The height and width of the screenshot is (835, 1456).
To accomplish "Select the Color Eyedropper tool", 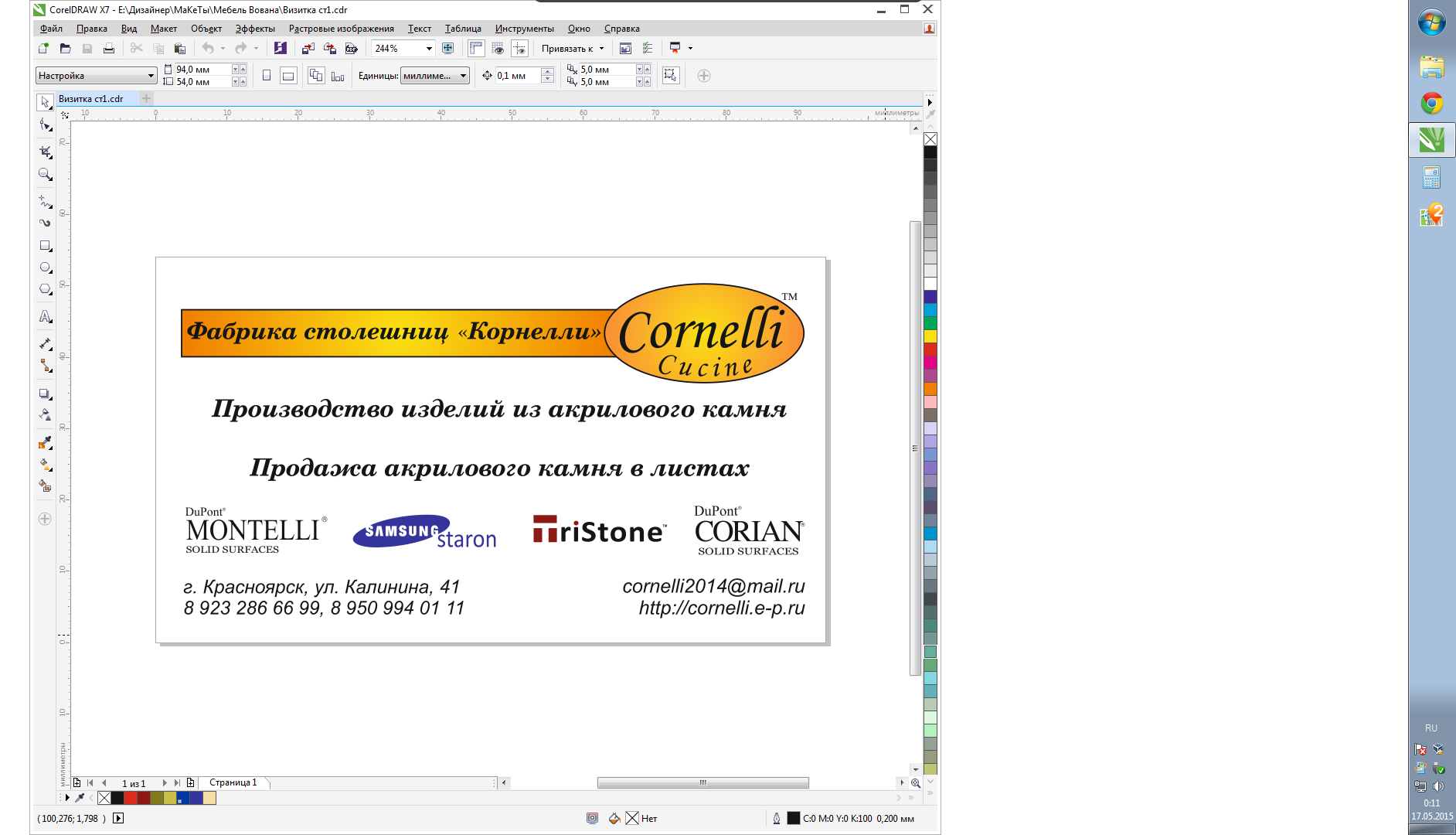I will pyautogui.click(x=45, y=442).
